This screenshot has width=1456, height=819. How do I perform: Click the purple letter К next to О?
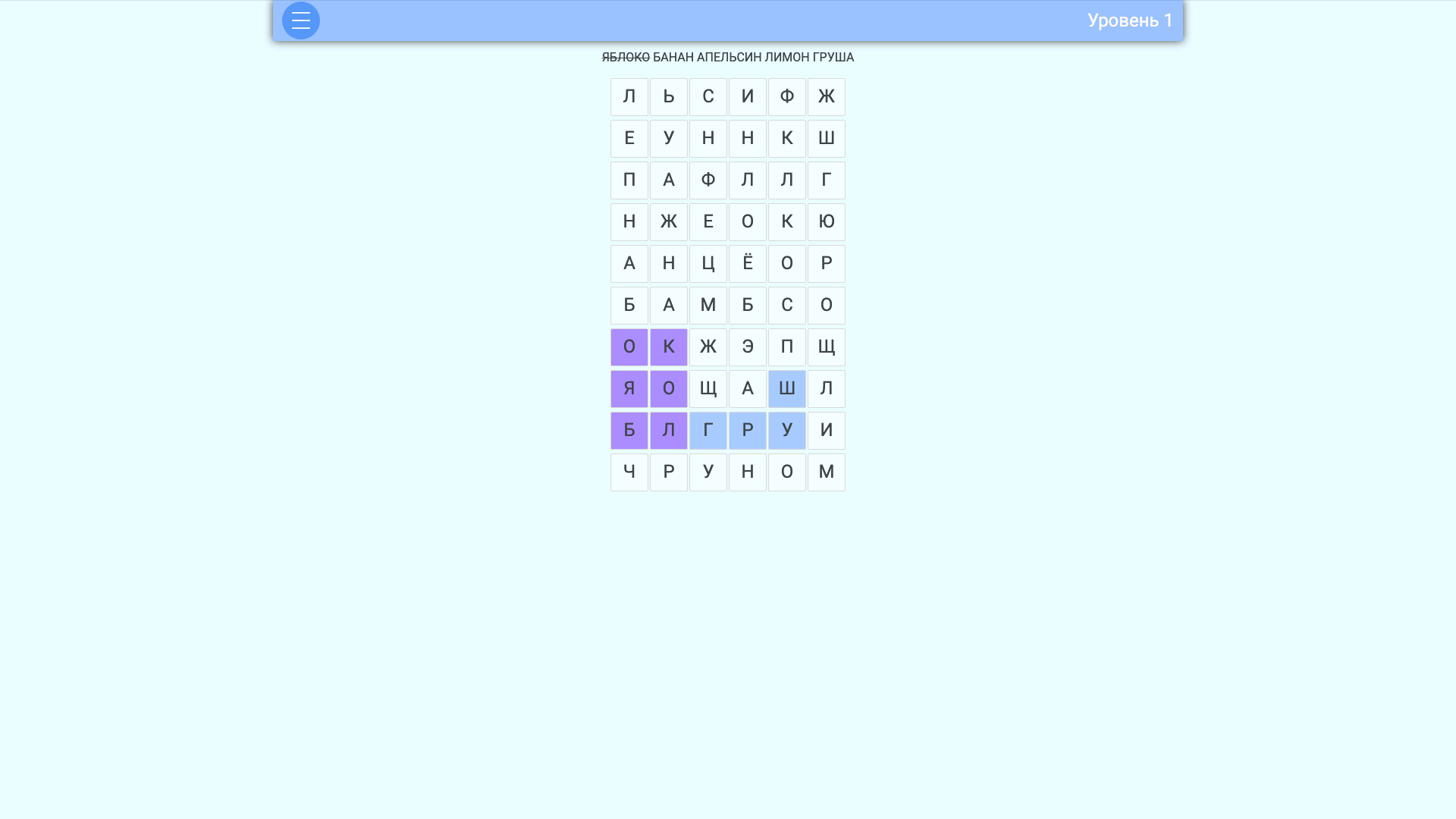(668, 347)
